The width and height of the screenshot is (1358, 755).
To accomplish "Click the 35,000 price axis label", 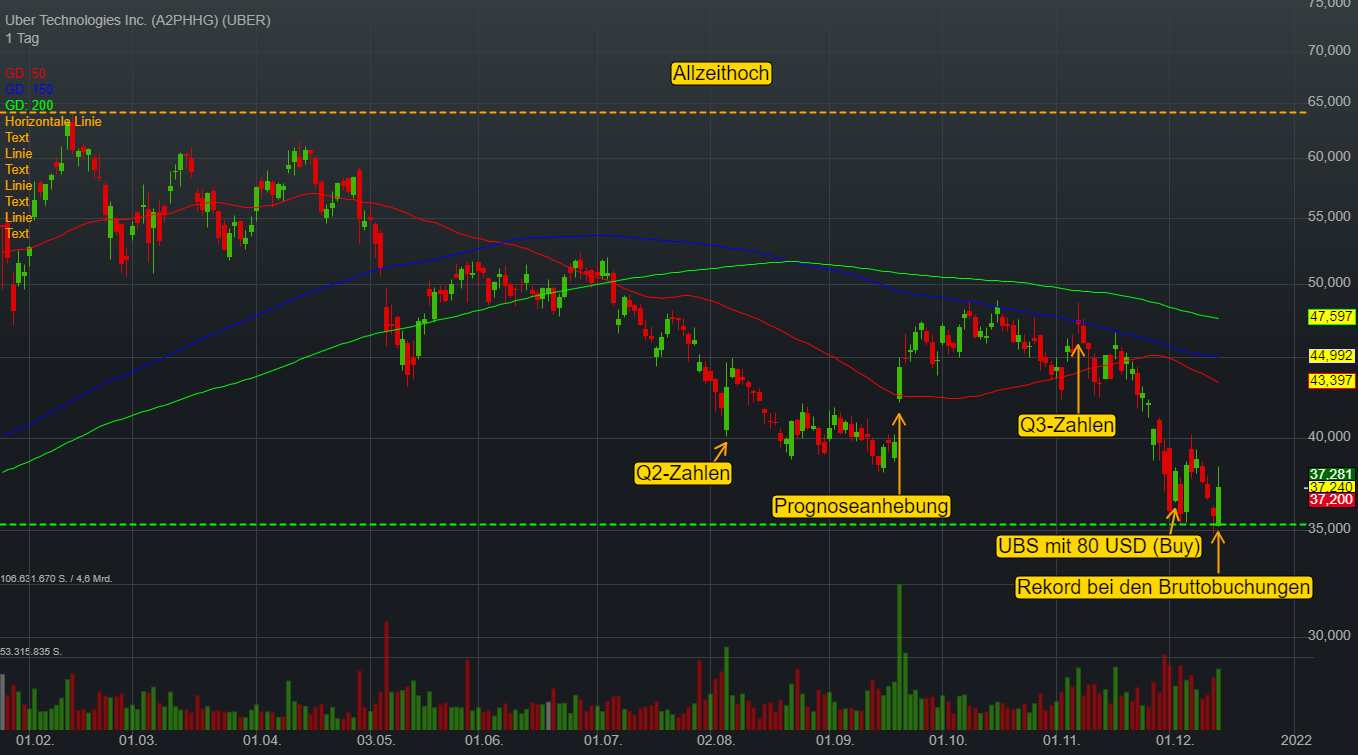I will point(1331,528).
